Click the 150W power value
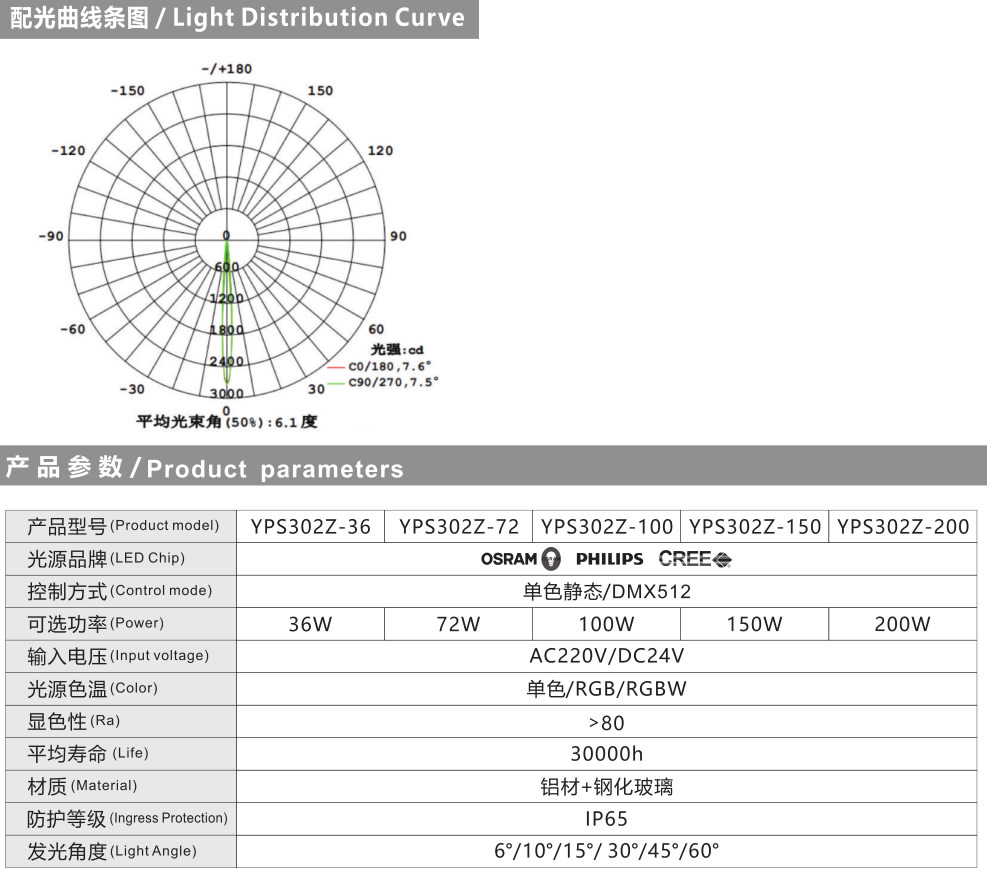Viewport: 987px width, 873px height. [755, 625]
